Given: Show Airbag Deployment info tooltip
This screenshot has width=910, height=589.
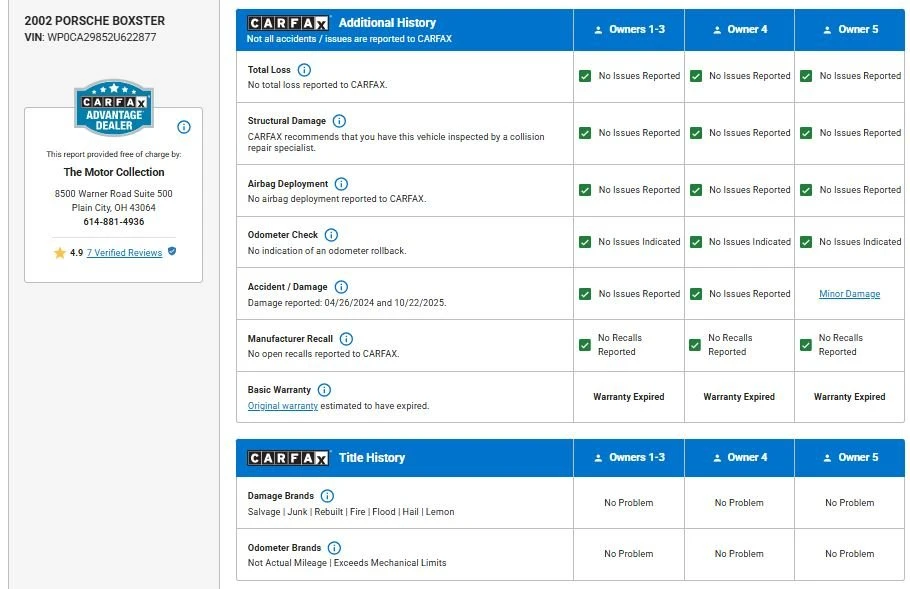Looking at the screenshot, I should 341,184.
